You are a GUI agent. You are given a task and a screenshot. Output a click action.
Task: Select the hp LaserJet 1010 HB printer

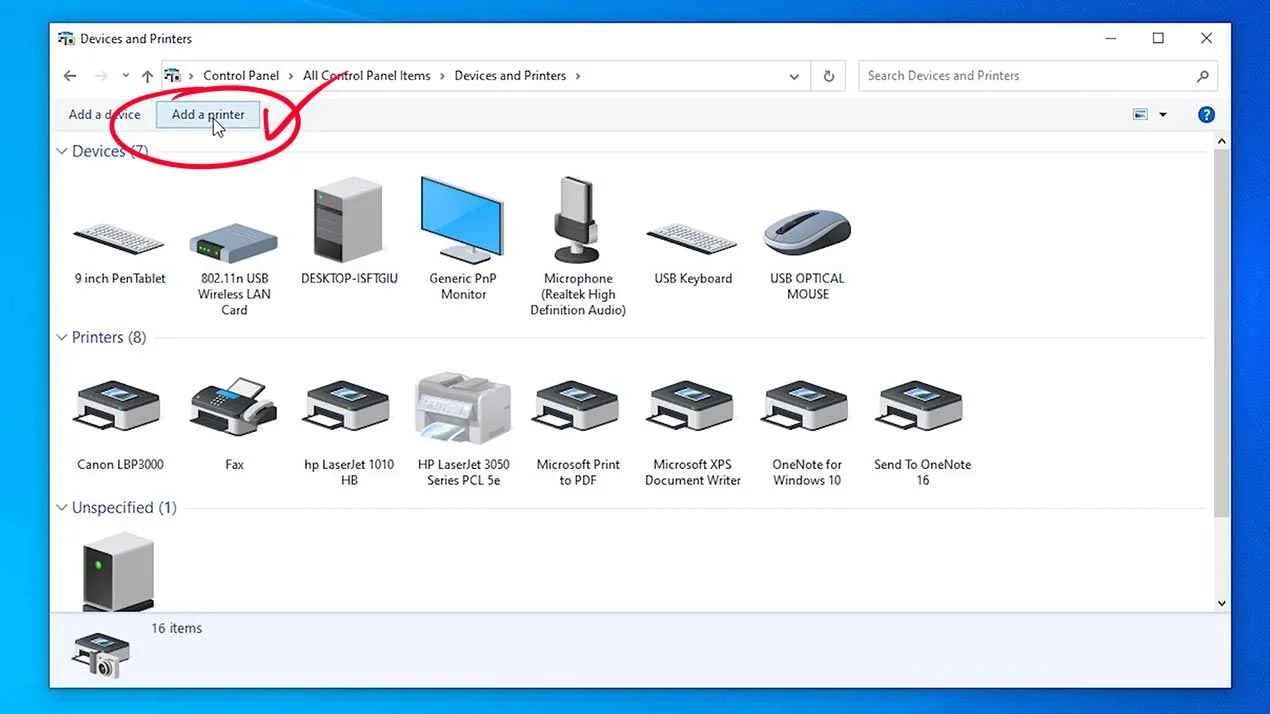(x=348, y=406)
